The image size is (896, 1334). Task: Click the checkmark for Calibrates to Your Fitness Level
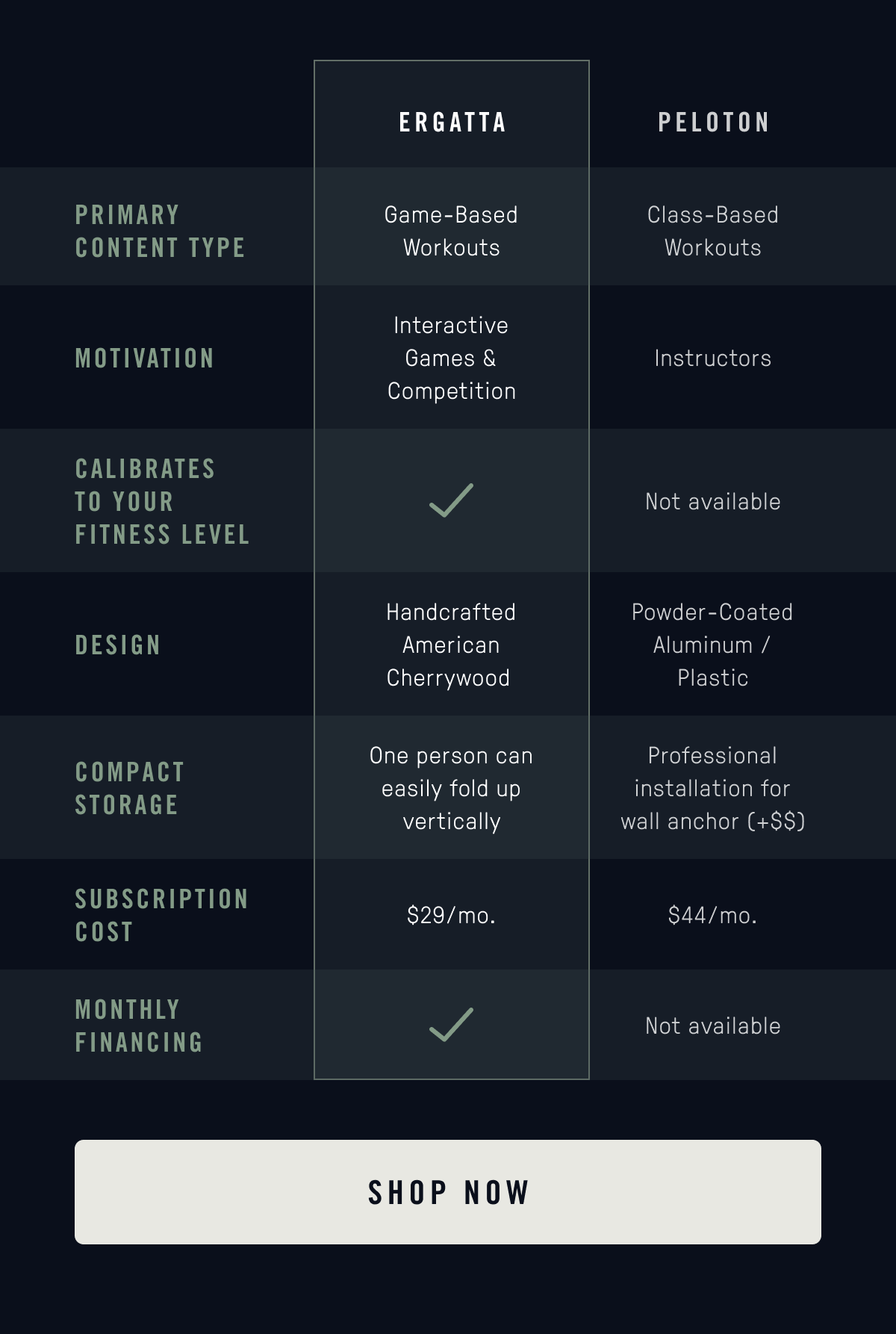[452, 500]
